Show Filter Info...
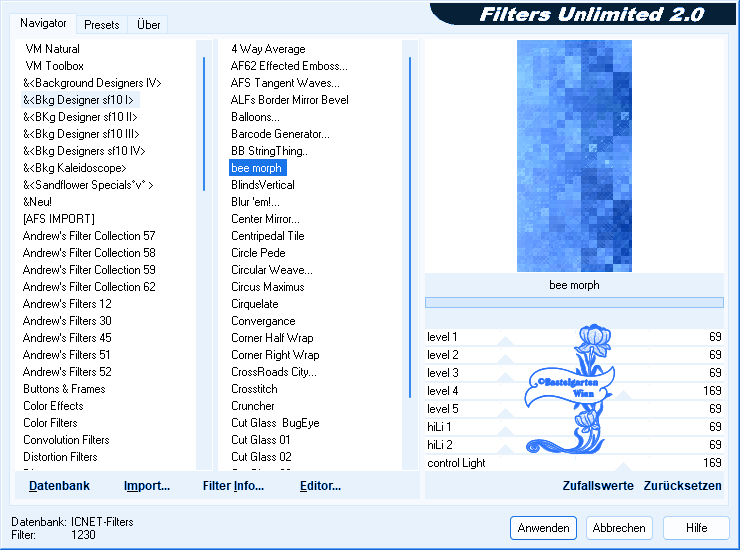This screenshot has width=740, height=550. [x=233, y=485]
